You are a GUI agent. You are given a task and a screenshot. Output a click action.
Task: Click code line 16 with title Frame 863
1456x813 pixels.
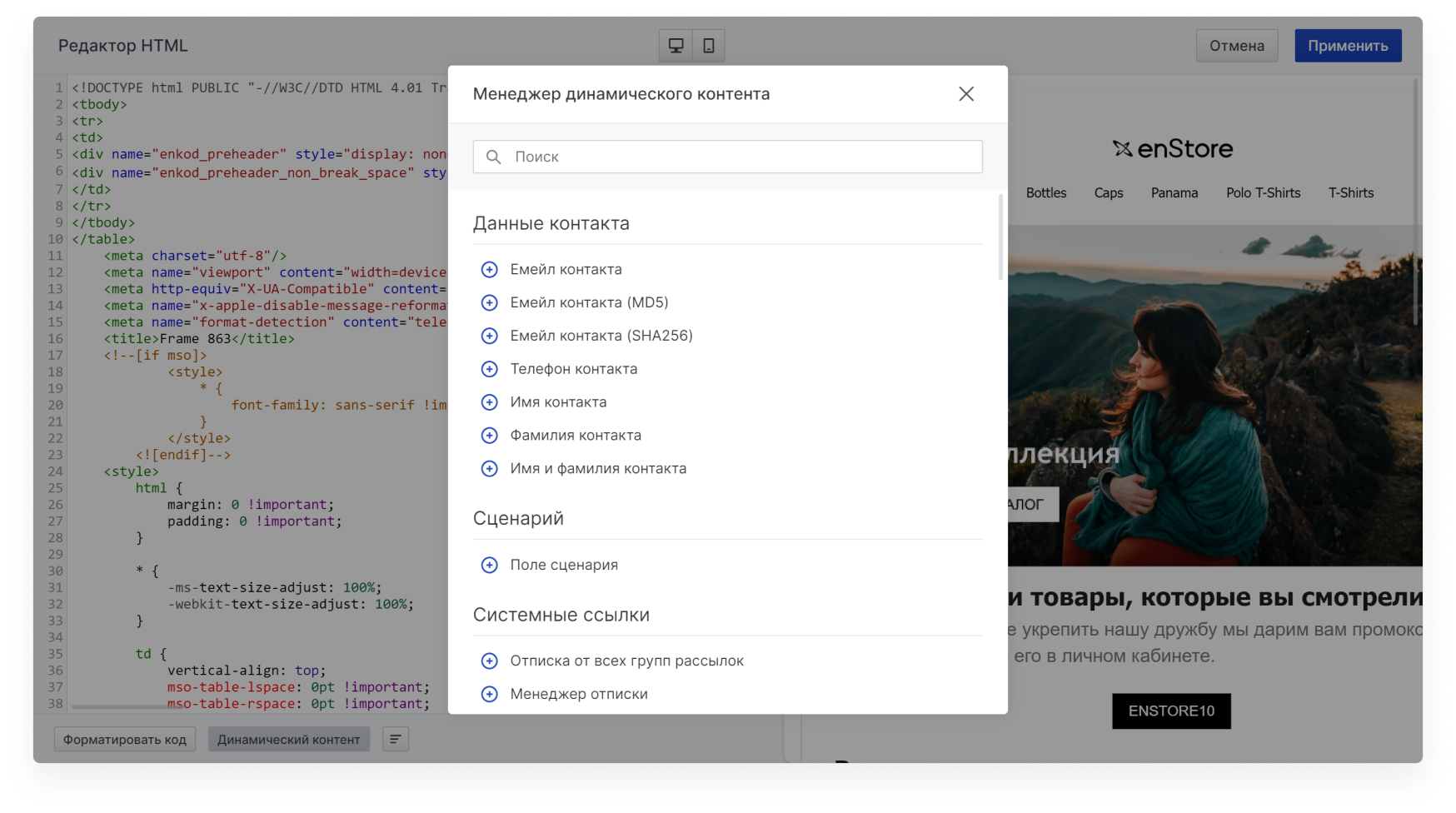199,339
